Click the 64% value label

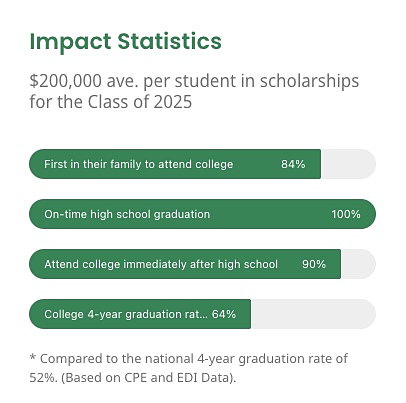[224, 314]
